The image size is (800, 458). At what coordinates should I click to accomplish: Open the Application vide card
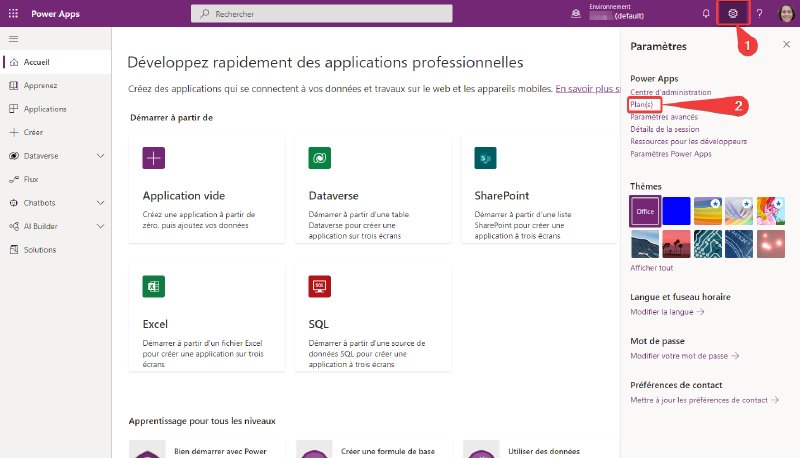[207, 189]
